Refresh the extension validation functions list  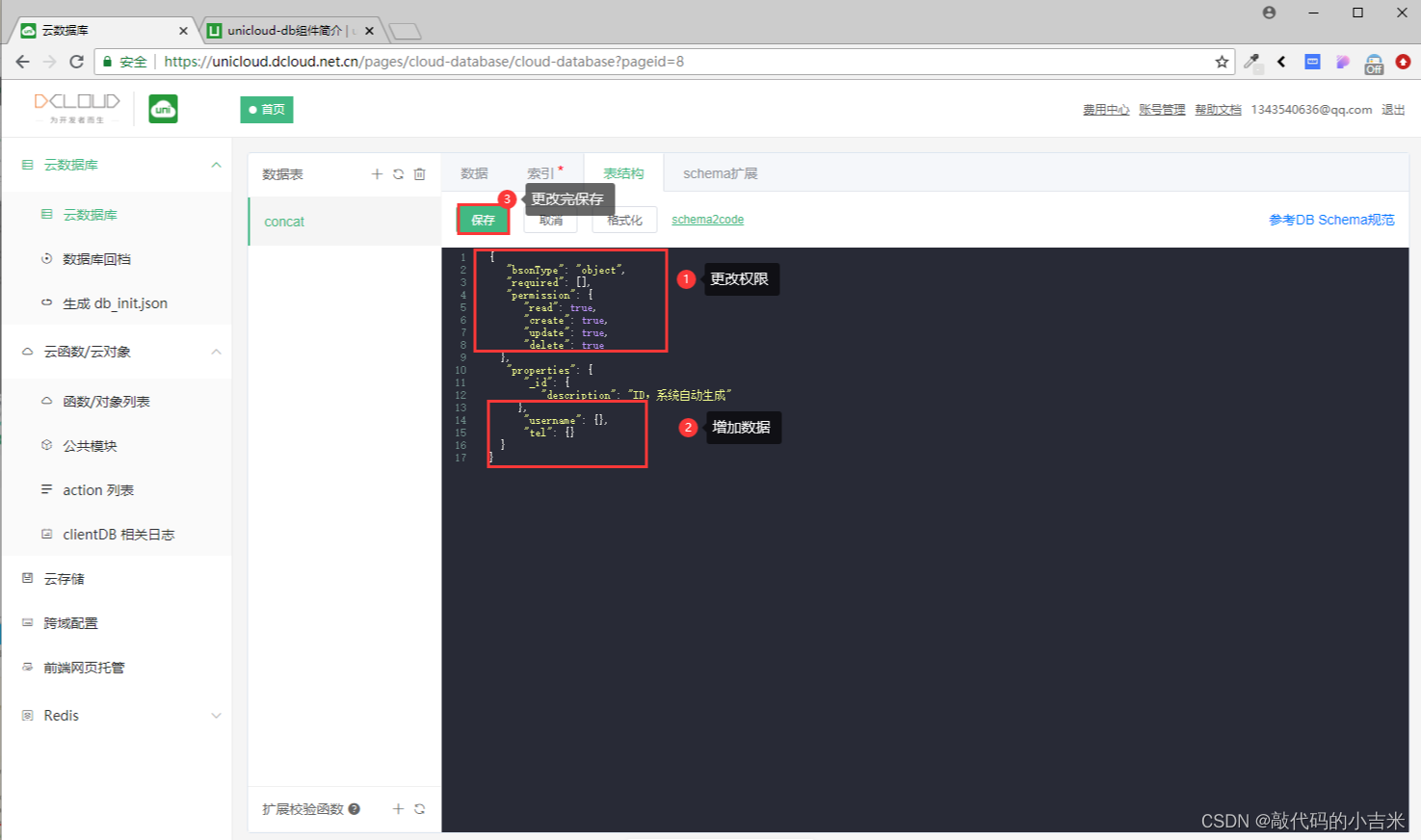pyautogui.click(x=419, y=809)
